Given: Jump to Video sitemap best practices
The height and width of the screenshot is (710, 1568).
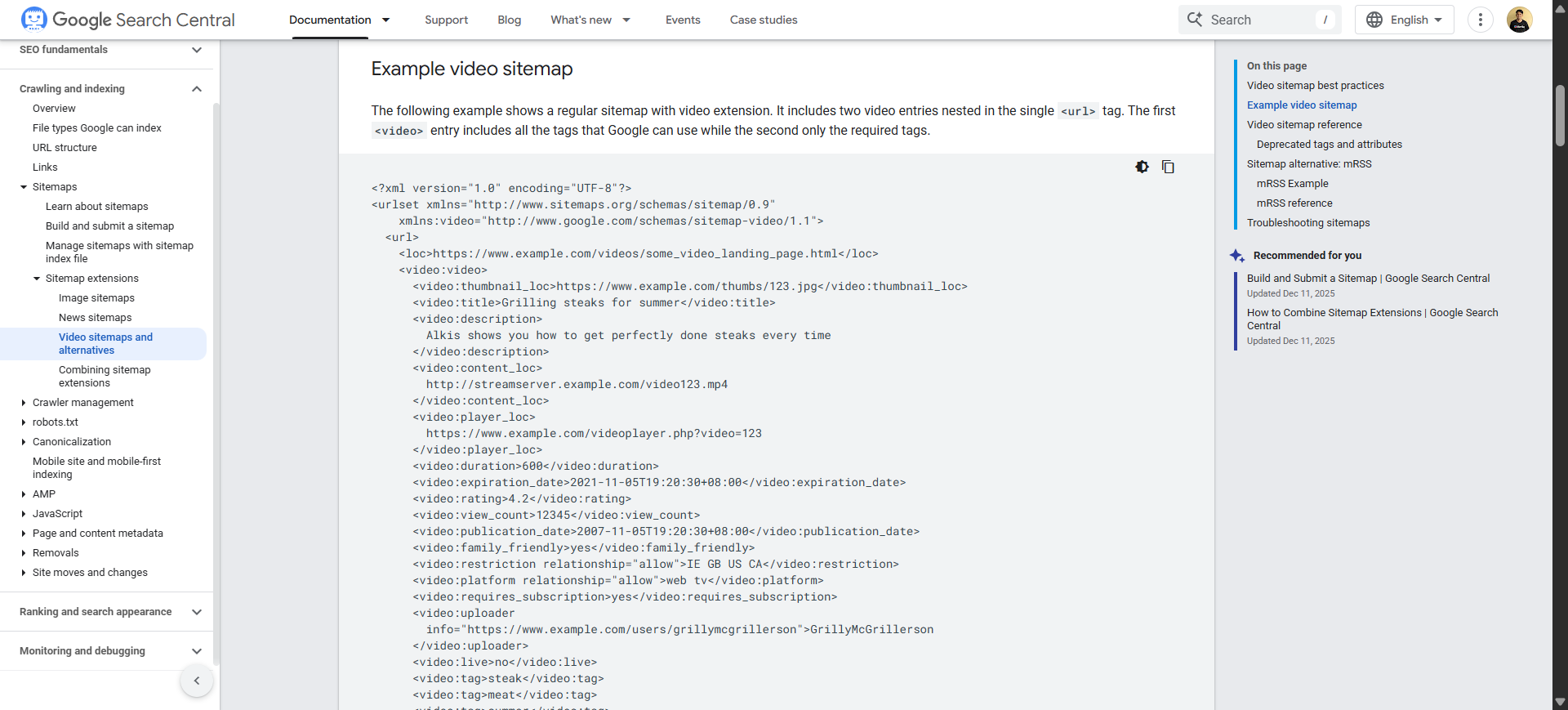Looking at the screenshot, I should coord(1315,86).
